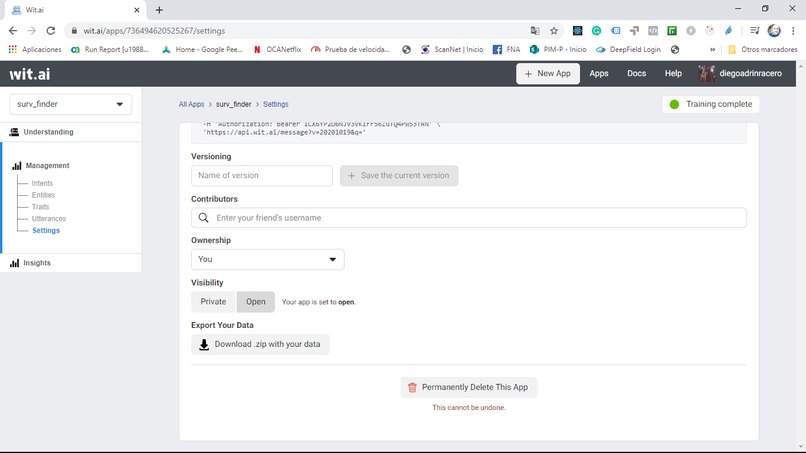This screenshot has width=806, height=453.
Task: Collapse the Management section
Action: tap(47, 166)
